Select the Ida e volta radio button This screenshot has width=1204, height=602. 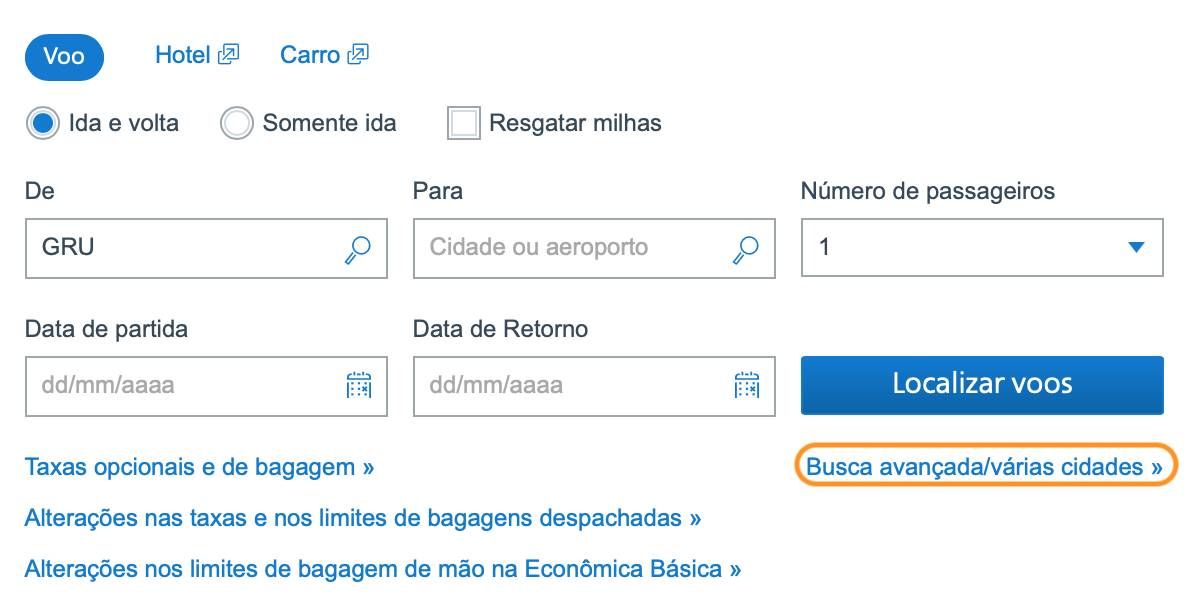[42, 124]
